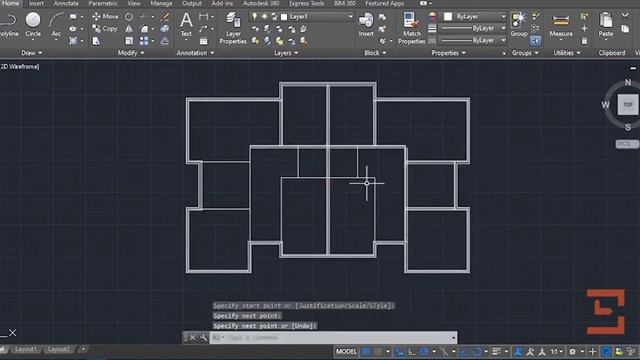Open the workspace switching gear icon

(x=572, y=351)
